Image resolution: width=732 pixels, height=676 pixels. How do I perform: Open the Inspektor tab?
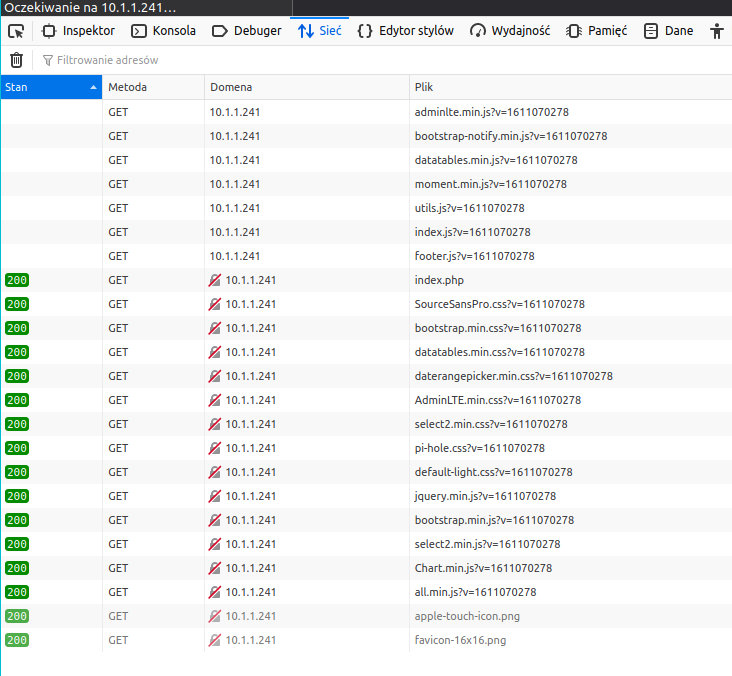(78, 31)
